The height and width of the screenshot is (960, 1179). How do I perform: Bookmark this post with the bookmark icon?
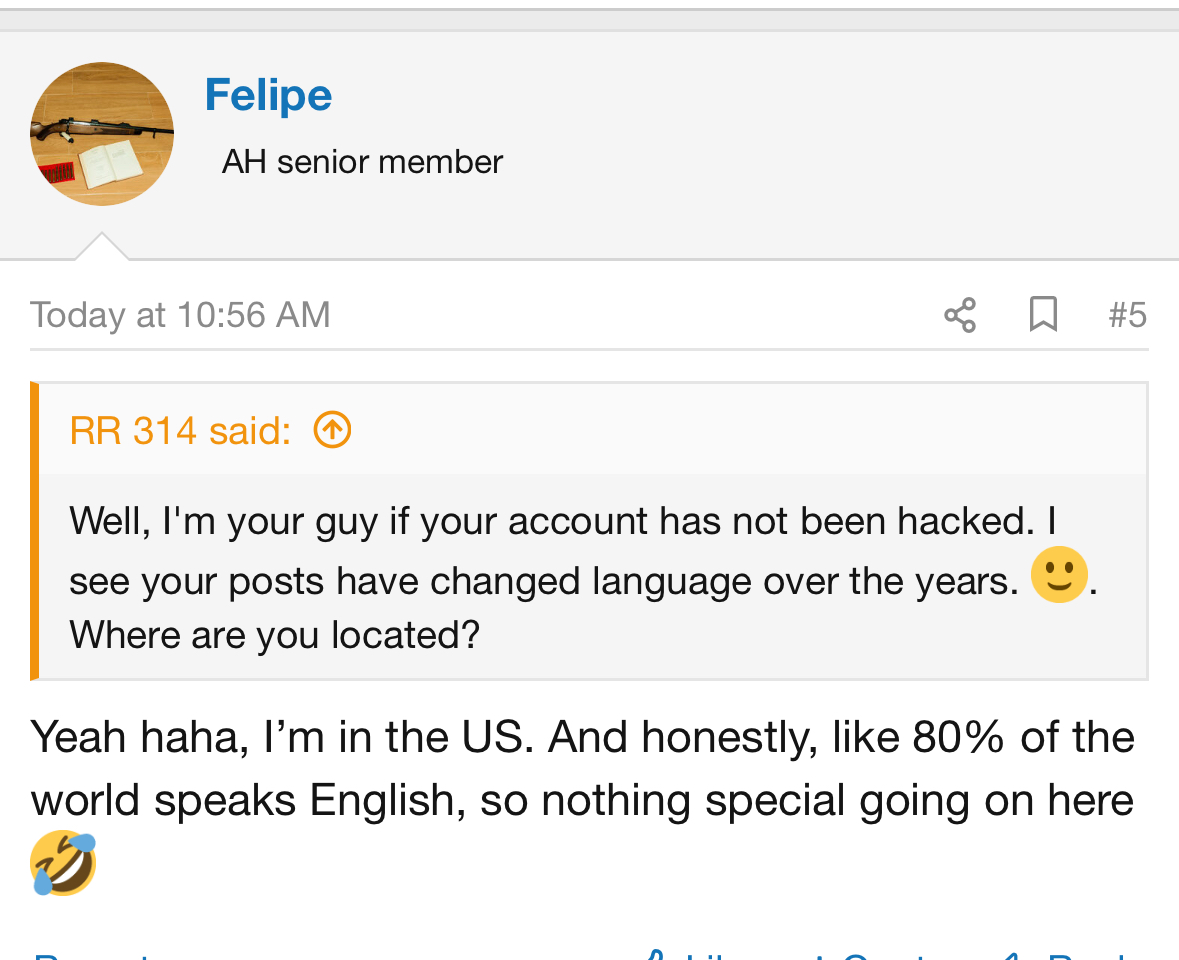1043,315
